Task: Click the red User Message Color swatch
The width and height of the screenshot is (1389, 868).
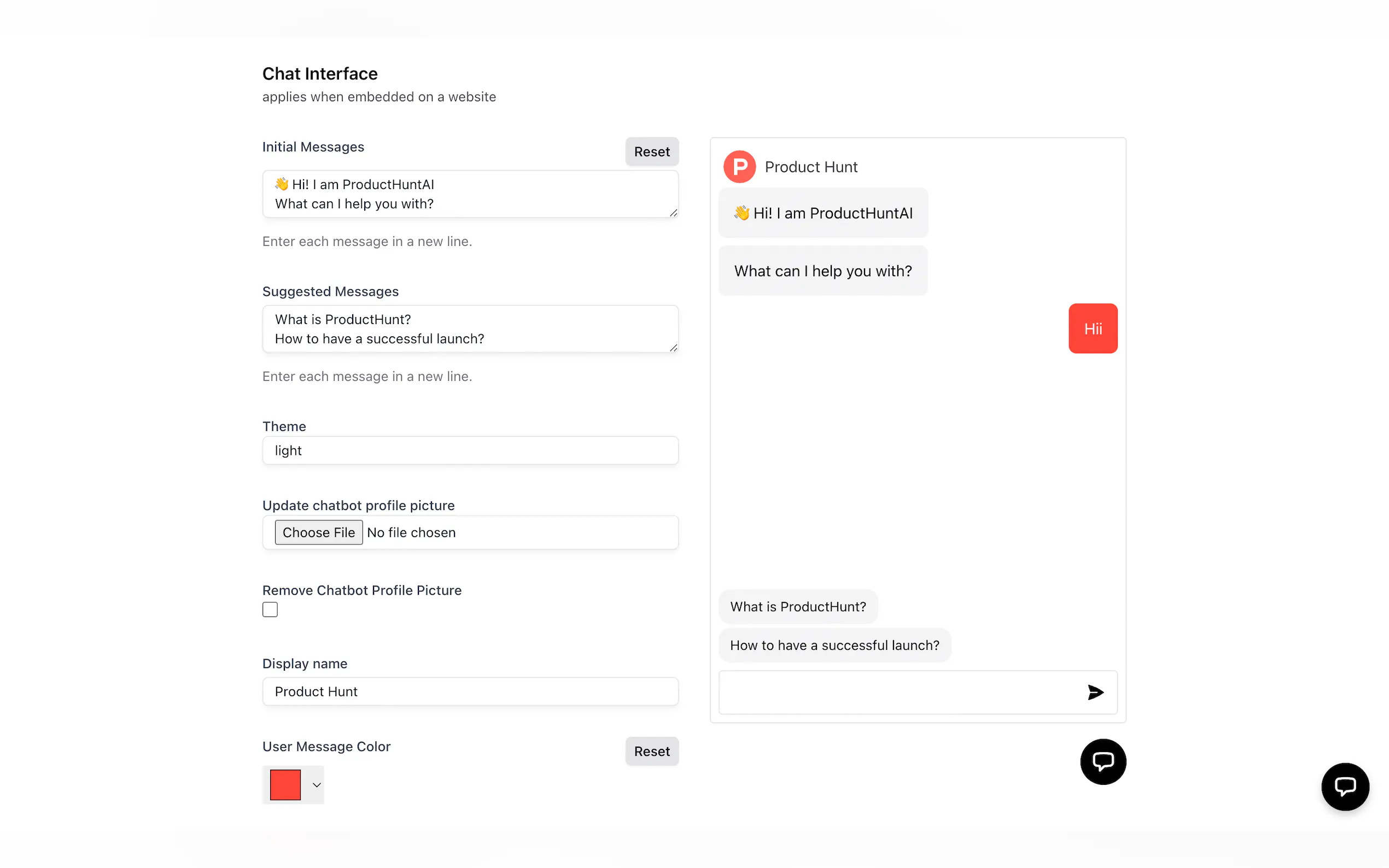Action: 285,785
